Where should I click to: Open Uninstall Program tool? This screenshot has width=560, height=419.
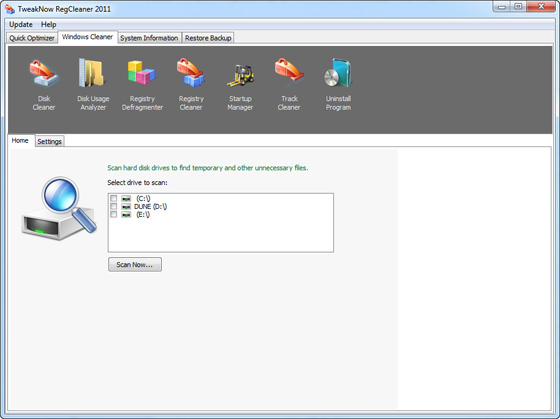click(x=338, y=85)
